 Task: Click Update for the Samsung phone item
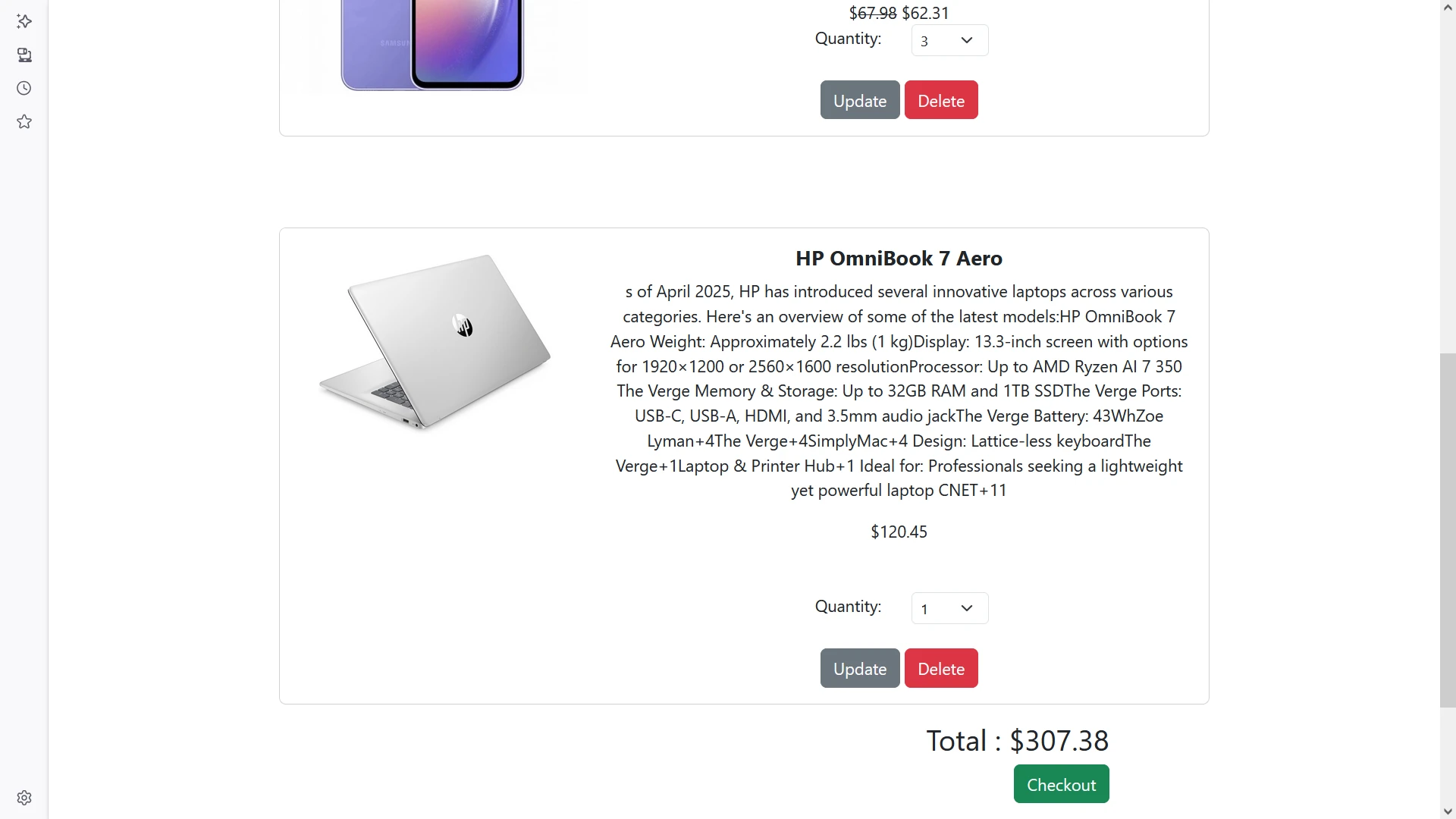(x=859, y=100)
